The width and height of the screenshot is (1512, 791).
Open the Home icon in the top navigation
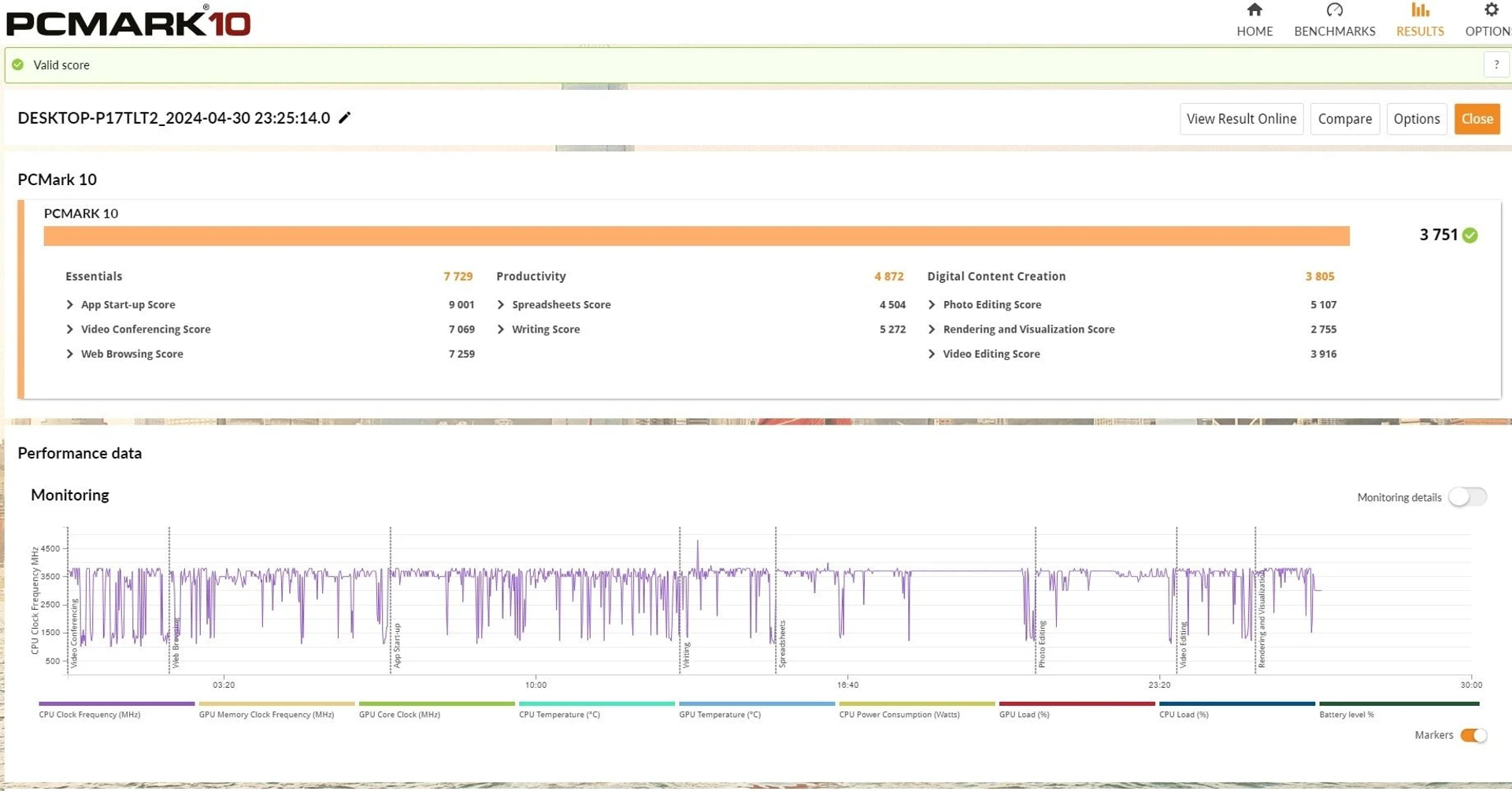(1254, 10)
